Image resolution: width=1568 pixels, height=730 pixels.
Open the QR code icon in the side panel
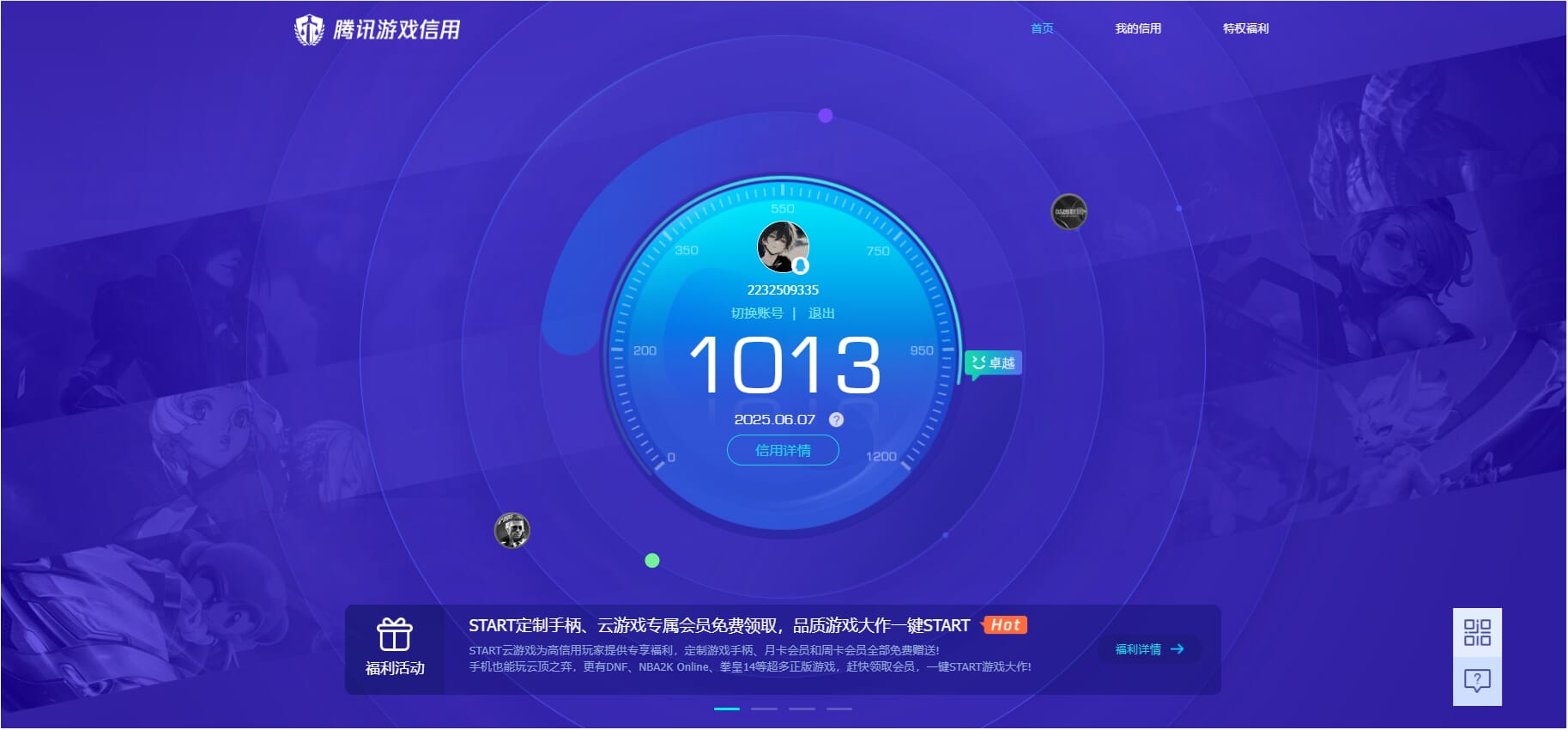click(1477, 633)
